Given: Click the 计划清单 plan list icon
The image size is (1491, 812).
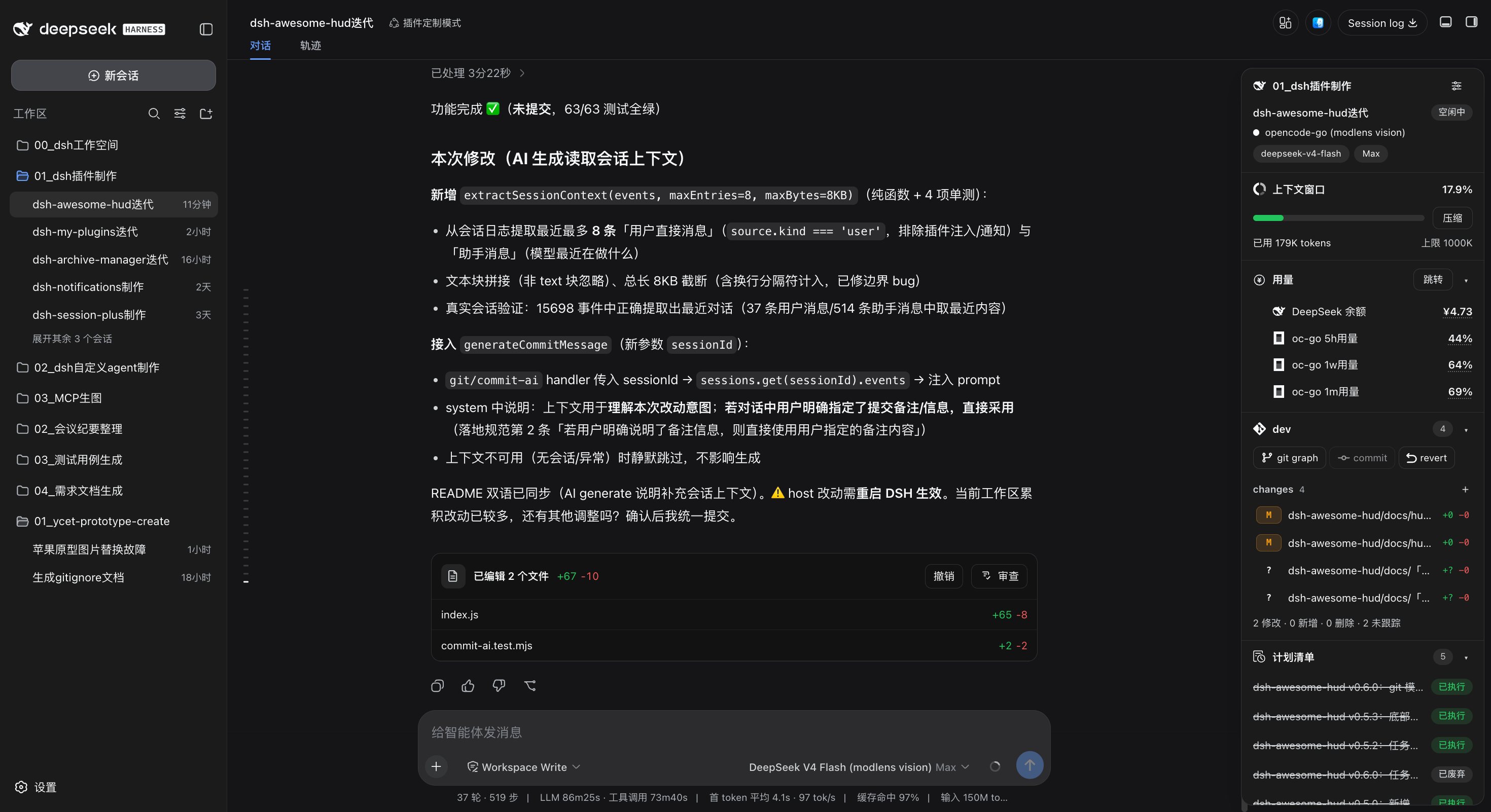Looking at the screenshot, I should (x=1259, y=657).
